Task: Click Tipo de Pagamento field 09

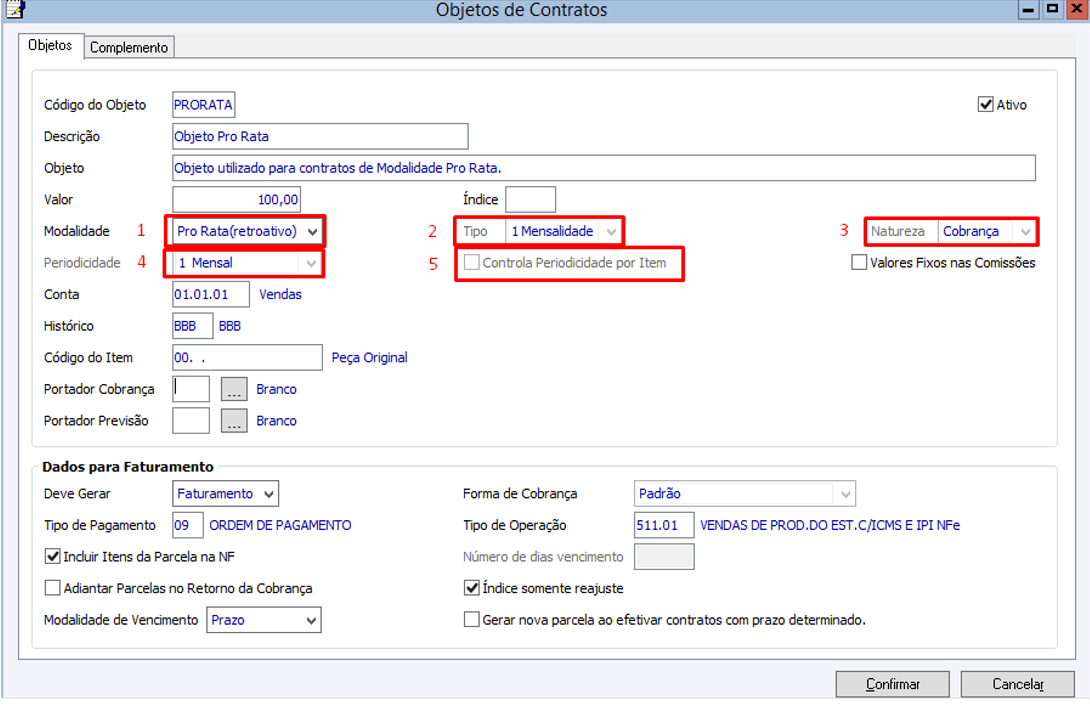Action: (x=188, y=525)
